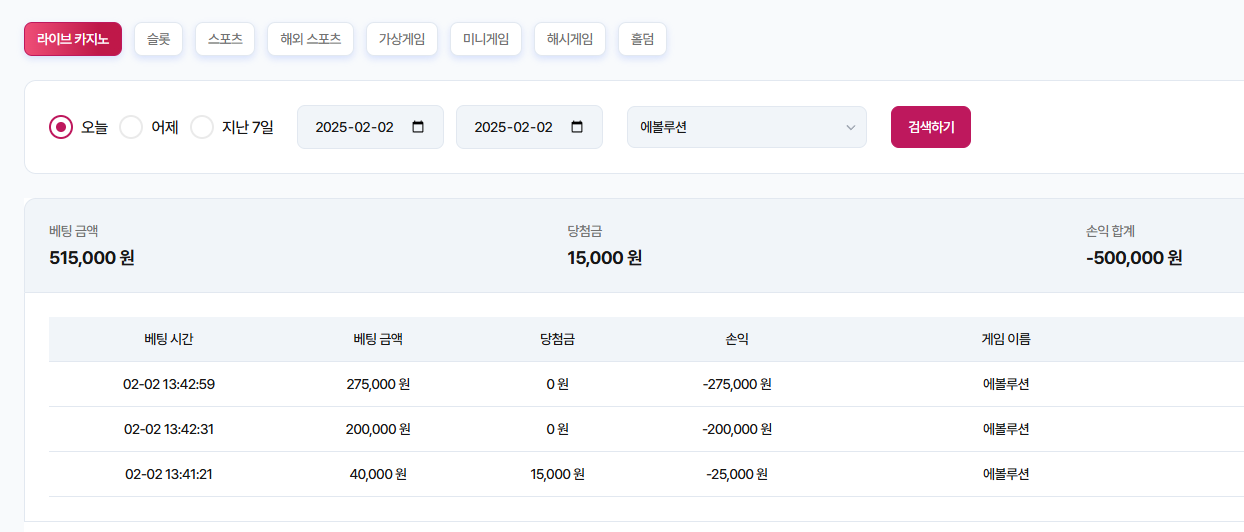Open the 해외 스포츠 tab

click(311, 39)
